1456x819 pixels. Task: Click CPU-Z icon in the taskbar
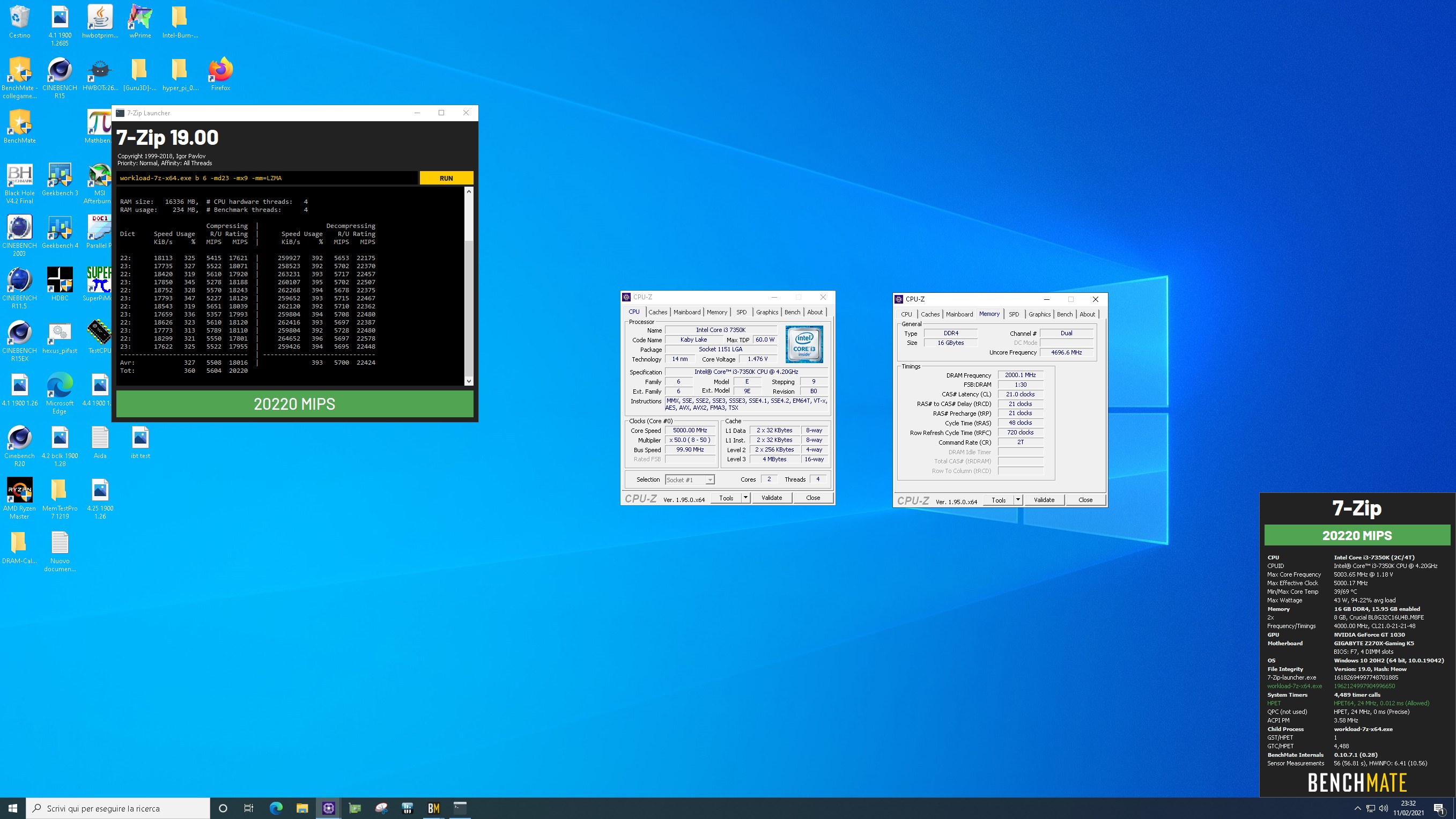(328, 808)
